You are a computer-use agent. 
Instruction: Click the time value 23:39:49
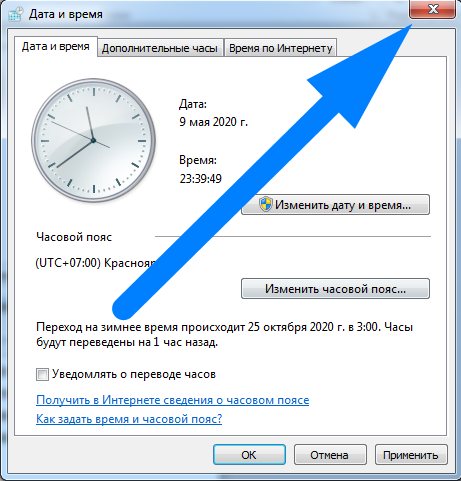(x=201, y=179)
